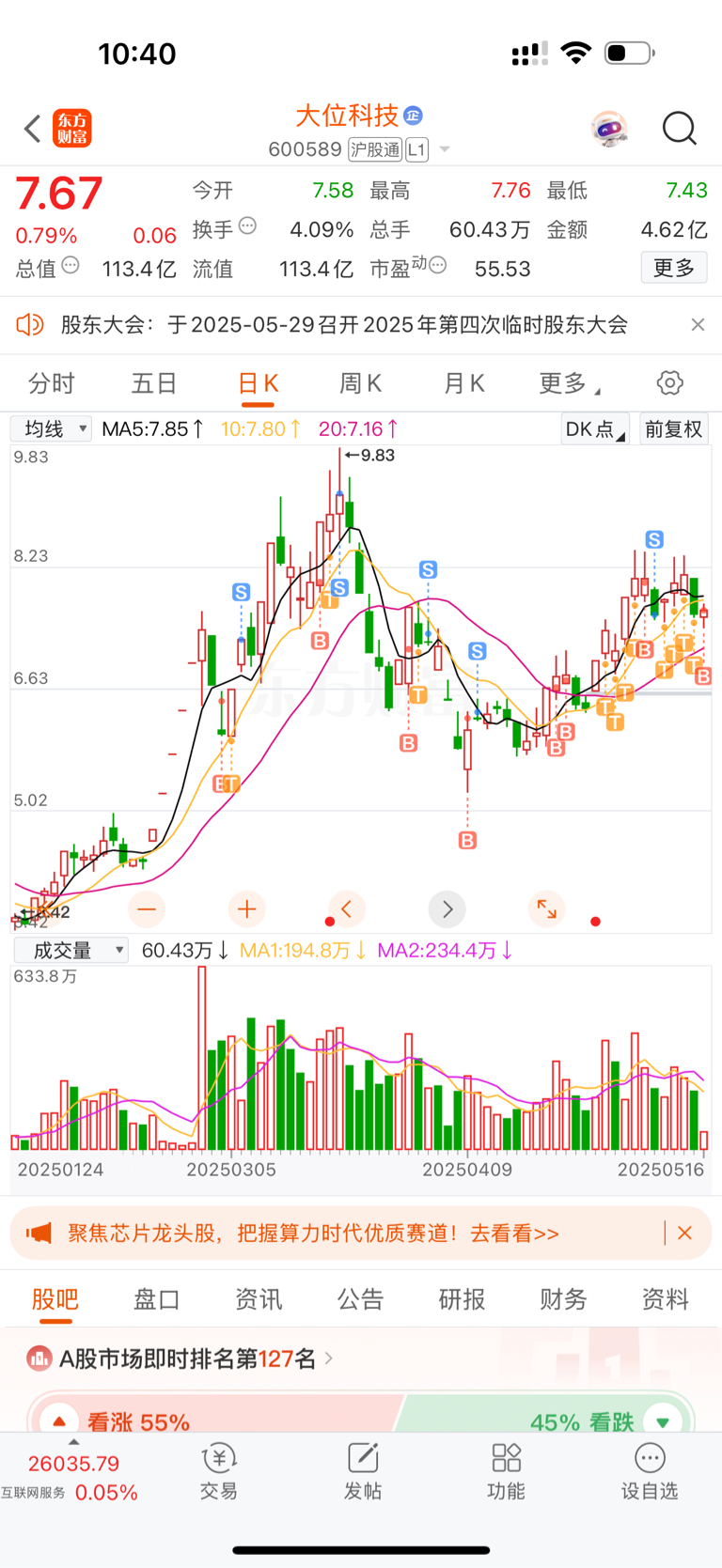Open 交易 in the bottom bar
Viewport: 722px width, 1568px height.
[x=218, y=1472]
